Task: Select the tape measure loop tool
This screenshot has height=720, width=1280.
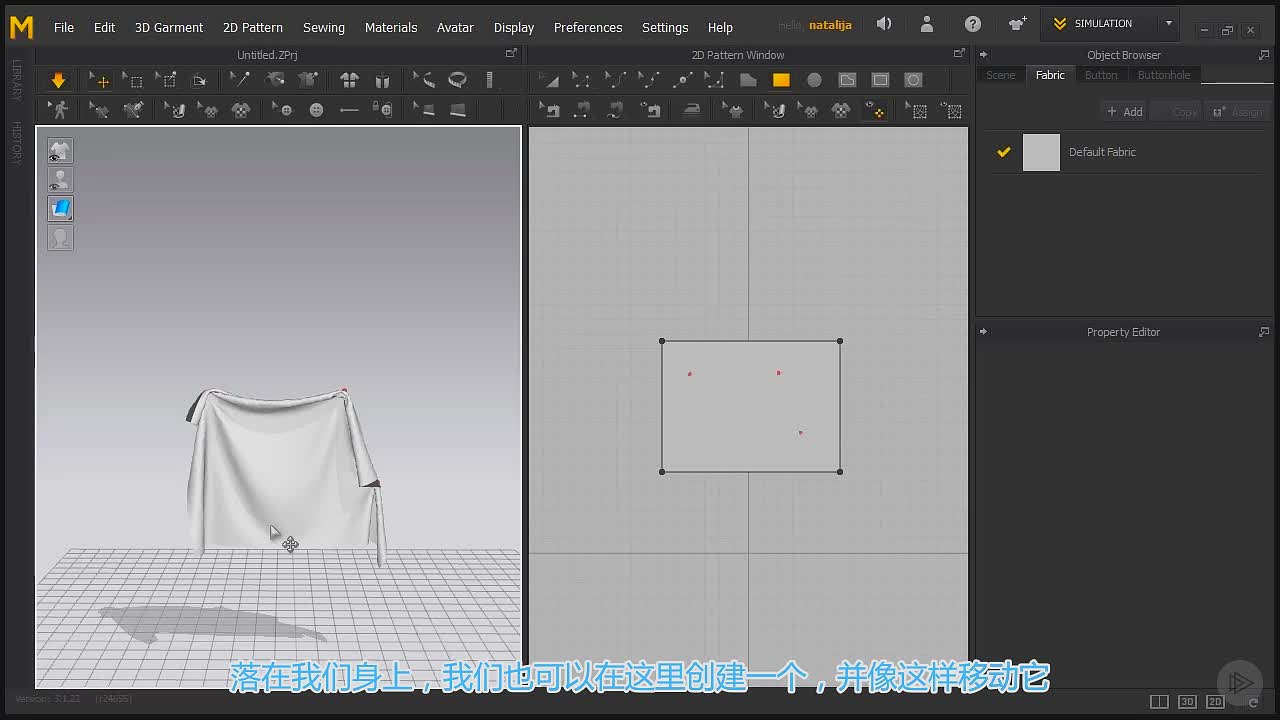Action: [x=457, y=80]
